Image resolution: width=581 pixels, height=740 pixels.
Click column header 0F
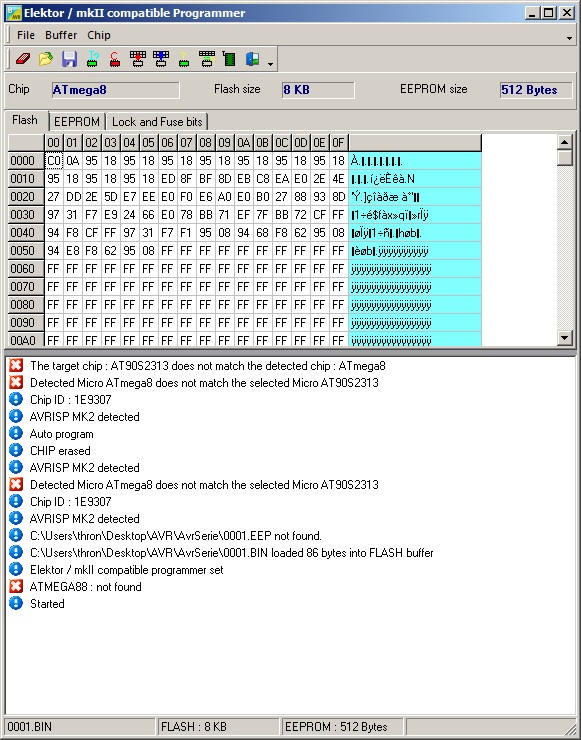coord(338,143)
